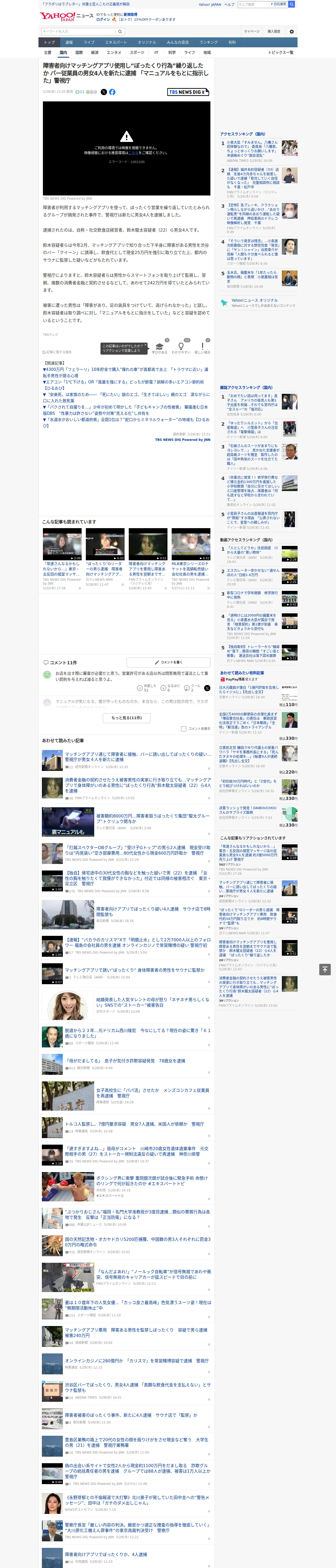336x1568 pixels.
Task: Open the related '4300万円フェラーリ' article link
Action: click(126, 372)
